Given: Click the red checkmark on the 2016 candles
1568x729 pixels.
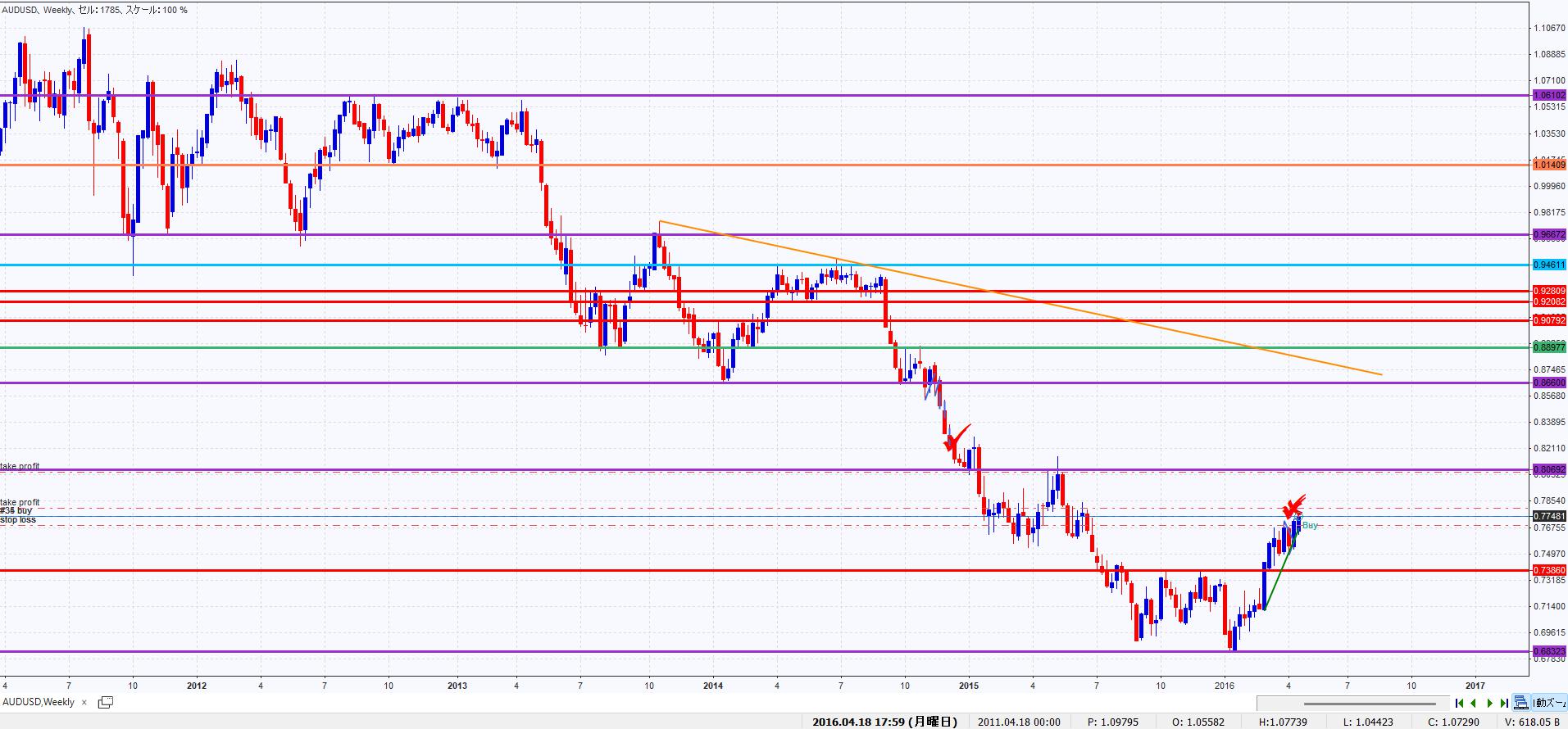Looking at the screenshot, I should click(1294, 505).
